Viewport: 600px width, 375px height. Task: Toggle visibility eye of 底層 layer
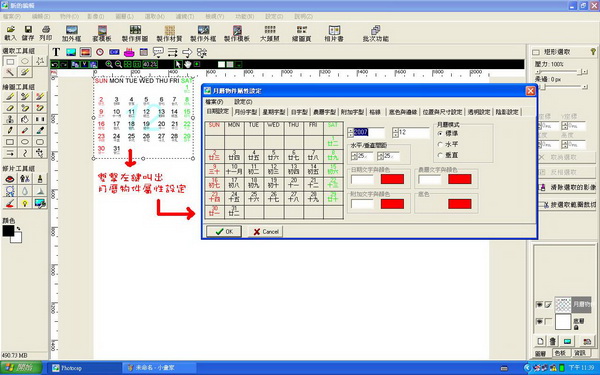coord(540,321)
